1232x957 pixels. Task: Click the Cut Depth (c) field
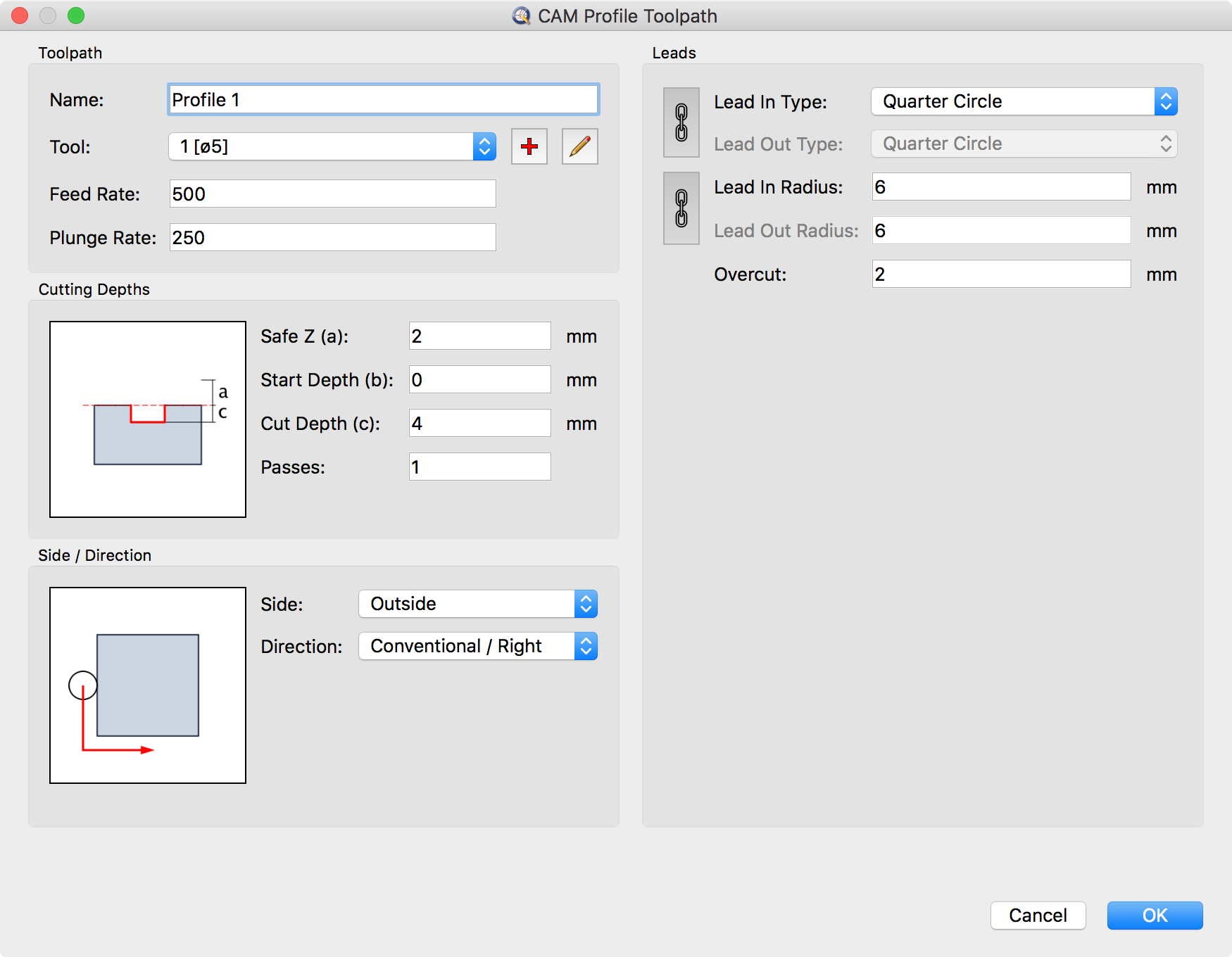pyautogui.click(x=479, y=424)
